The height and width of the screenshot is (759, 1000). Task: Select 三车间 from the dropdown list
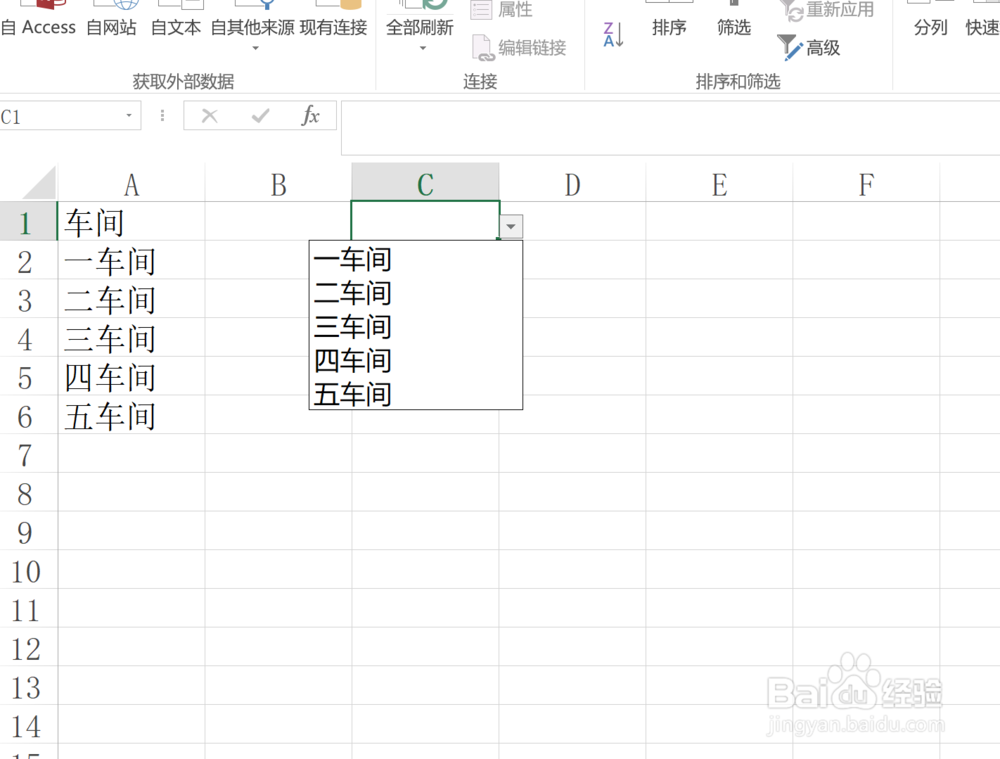tap(352, 327)
